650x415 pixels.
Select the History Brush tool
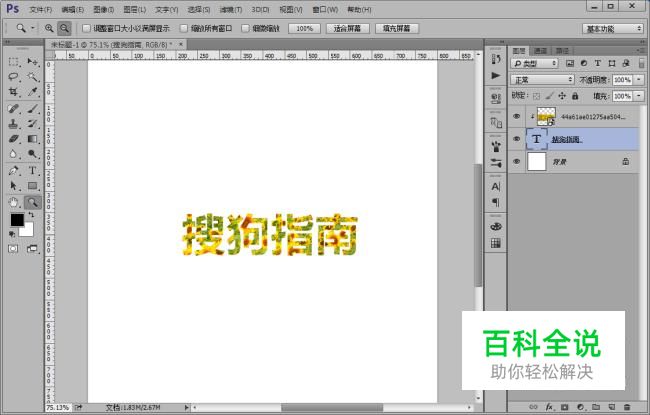tap(32, 124)
